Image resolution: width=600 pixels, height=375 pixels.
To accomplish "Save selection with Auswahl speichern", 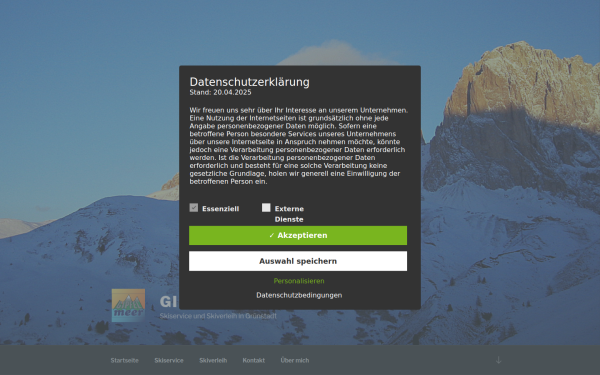I will [298, 261].
